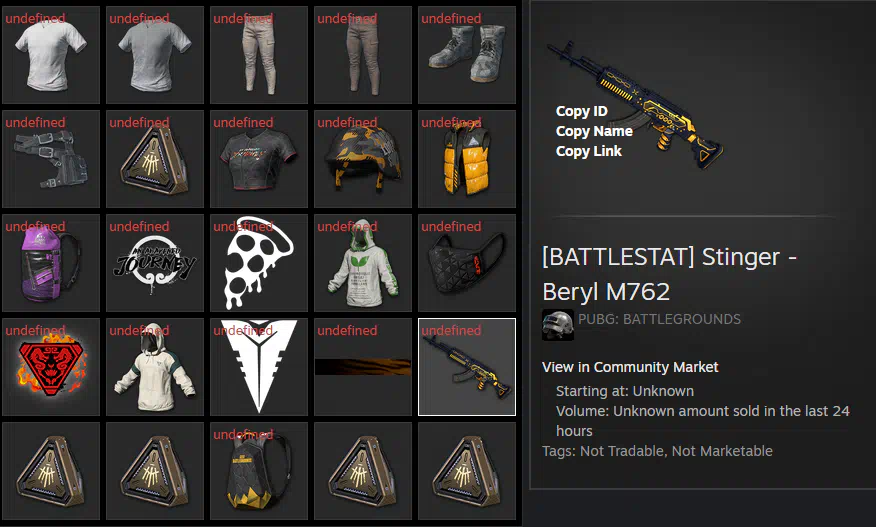Screen dimensions: 876x527
Task: Click the white arrow emblem icon
Action: click(x=259, y=367)
